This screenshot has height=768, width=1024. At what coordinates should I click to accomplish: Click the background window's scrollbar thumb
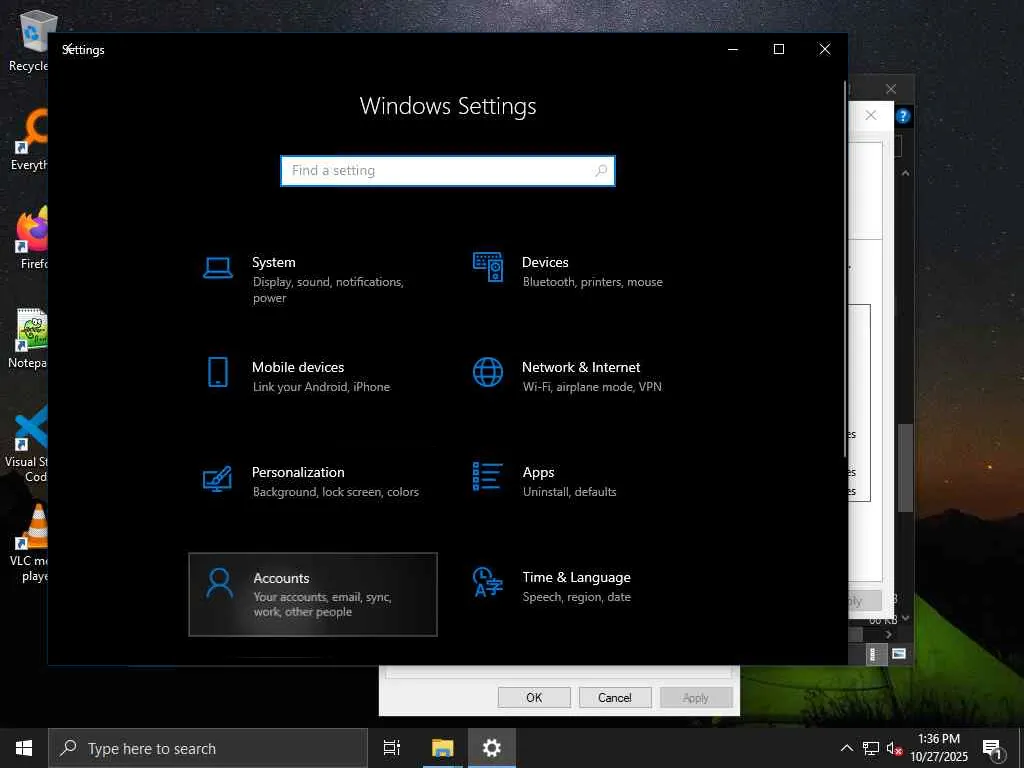(905, 468)
